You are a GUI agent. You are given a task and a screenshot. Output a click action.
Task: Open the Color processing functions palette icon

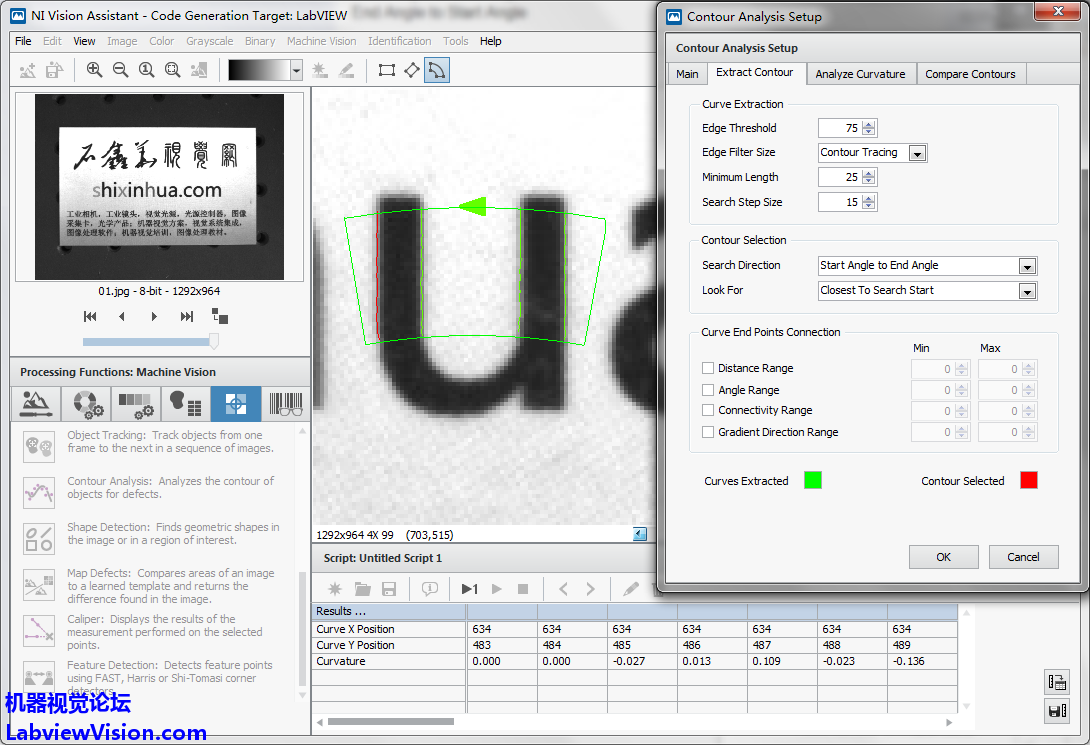[85, 404]
